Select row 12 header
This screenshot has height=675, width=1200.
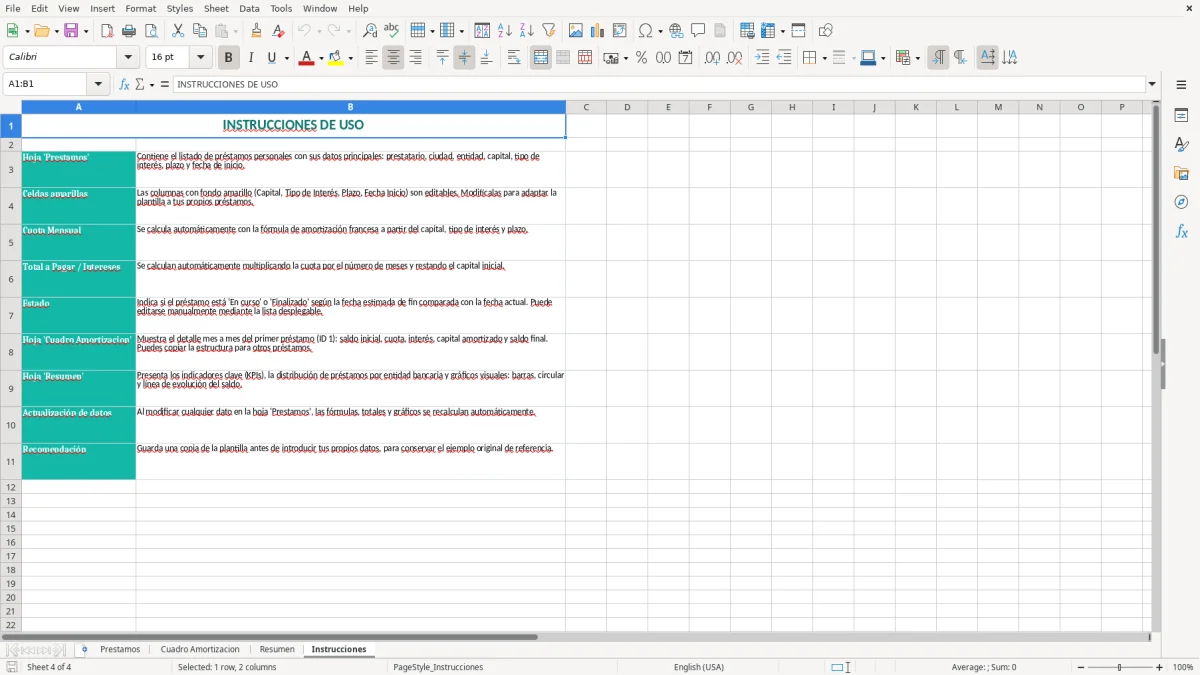(11, 487)
